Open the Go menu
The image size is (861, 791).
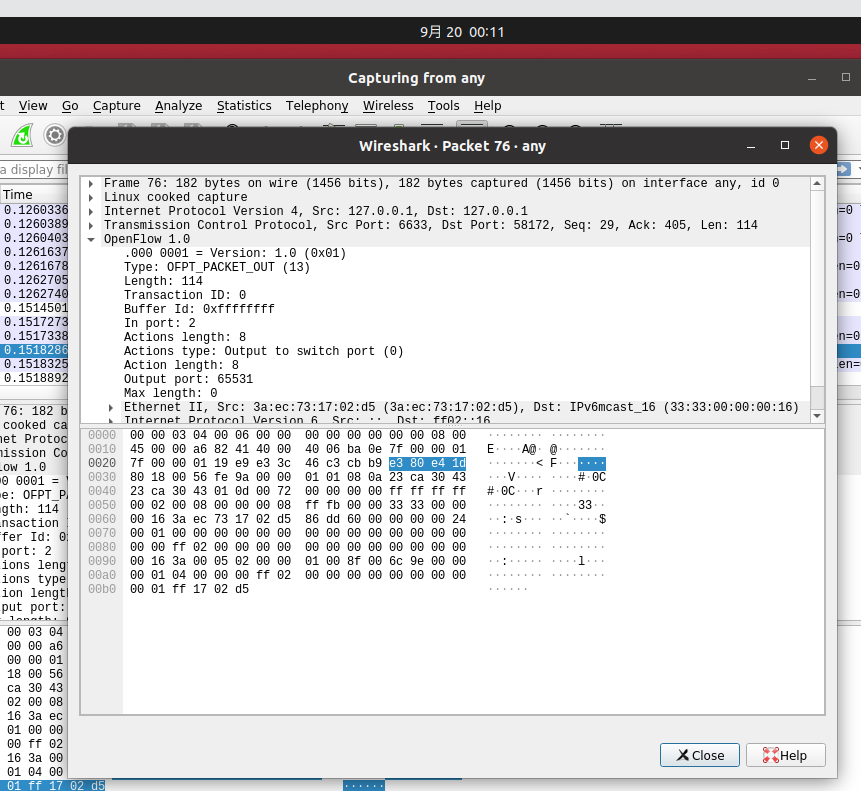(70, 105)
